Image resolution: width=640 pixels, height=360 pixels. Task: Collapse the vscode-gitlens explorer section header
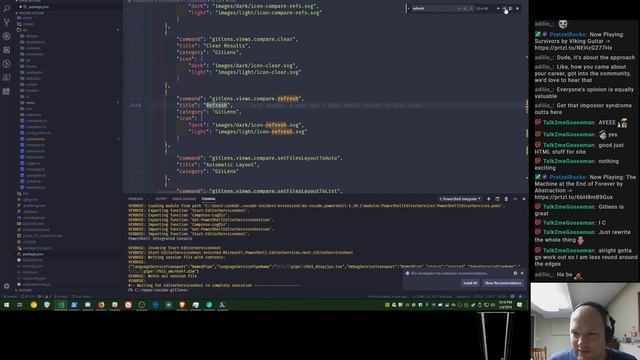pyautogui.click(x=31, y=13)
